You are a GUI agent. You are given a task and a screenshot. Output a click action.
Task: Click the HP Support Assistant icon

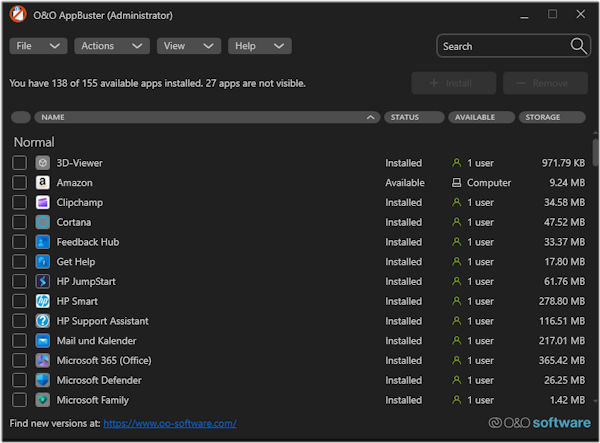(42, 321)
